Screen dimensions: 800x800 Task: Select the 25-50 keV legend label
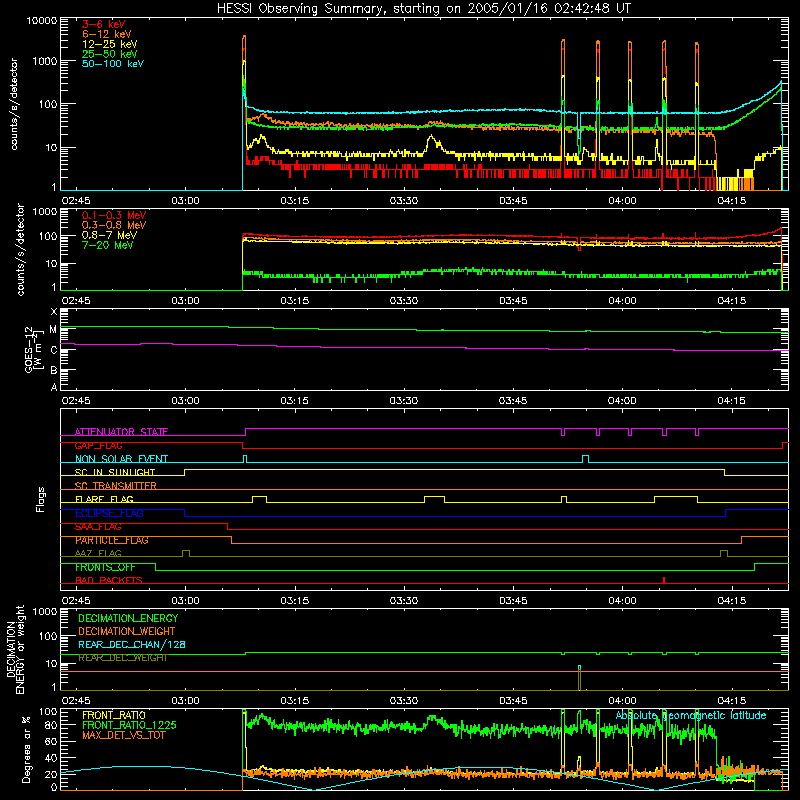[110, 54]
